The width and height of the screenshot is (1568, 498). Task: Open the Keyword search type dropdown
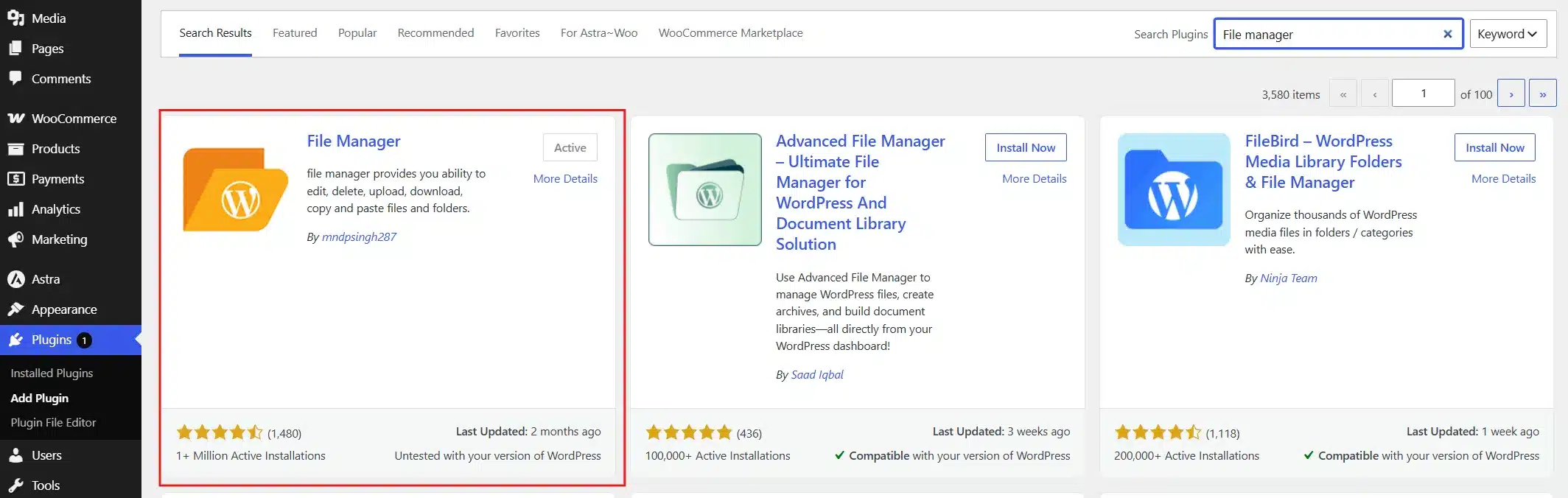(1508, 34)
